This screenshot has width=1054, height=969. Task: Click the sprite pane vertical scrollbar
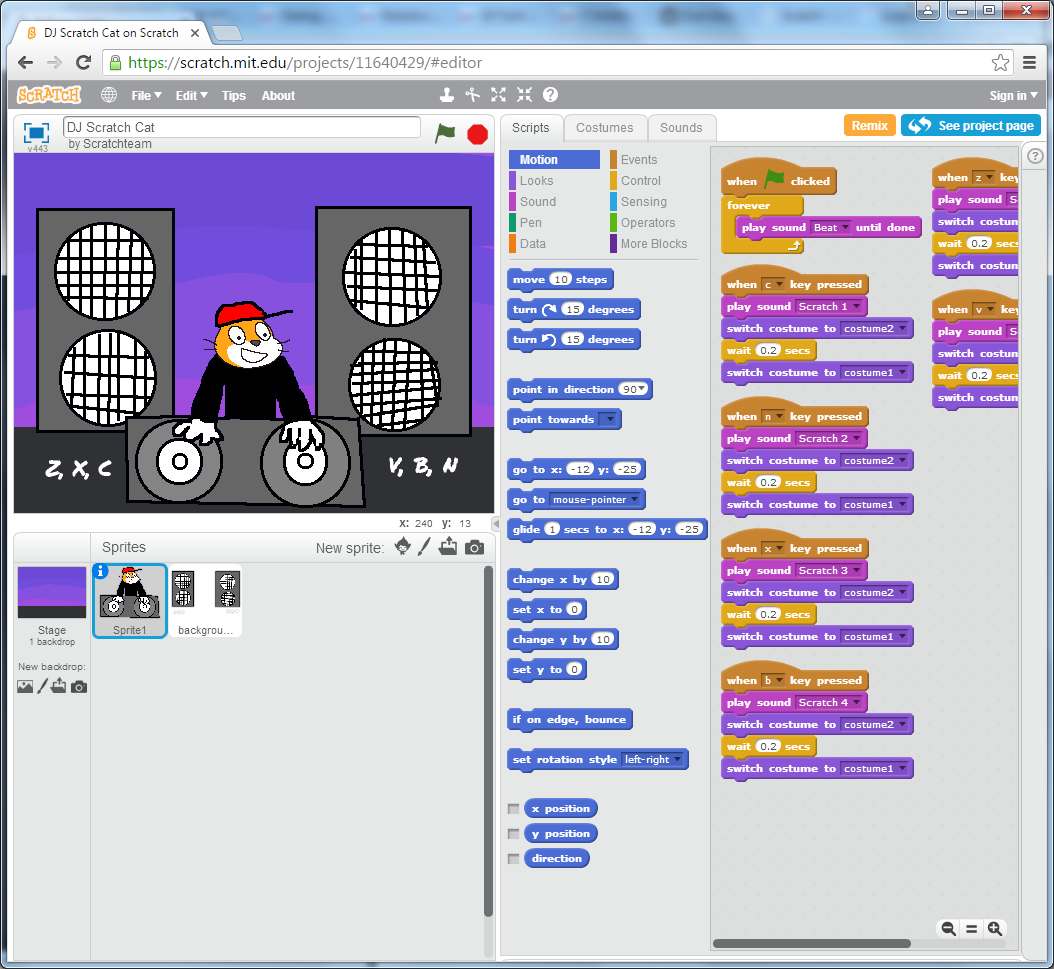click(489, 743)
